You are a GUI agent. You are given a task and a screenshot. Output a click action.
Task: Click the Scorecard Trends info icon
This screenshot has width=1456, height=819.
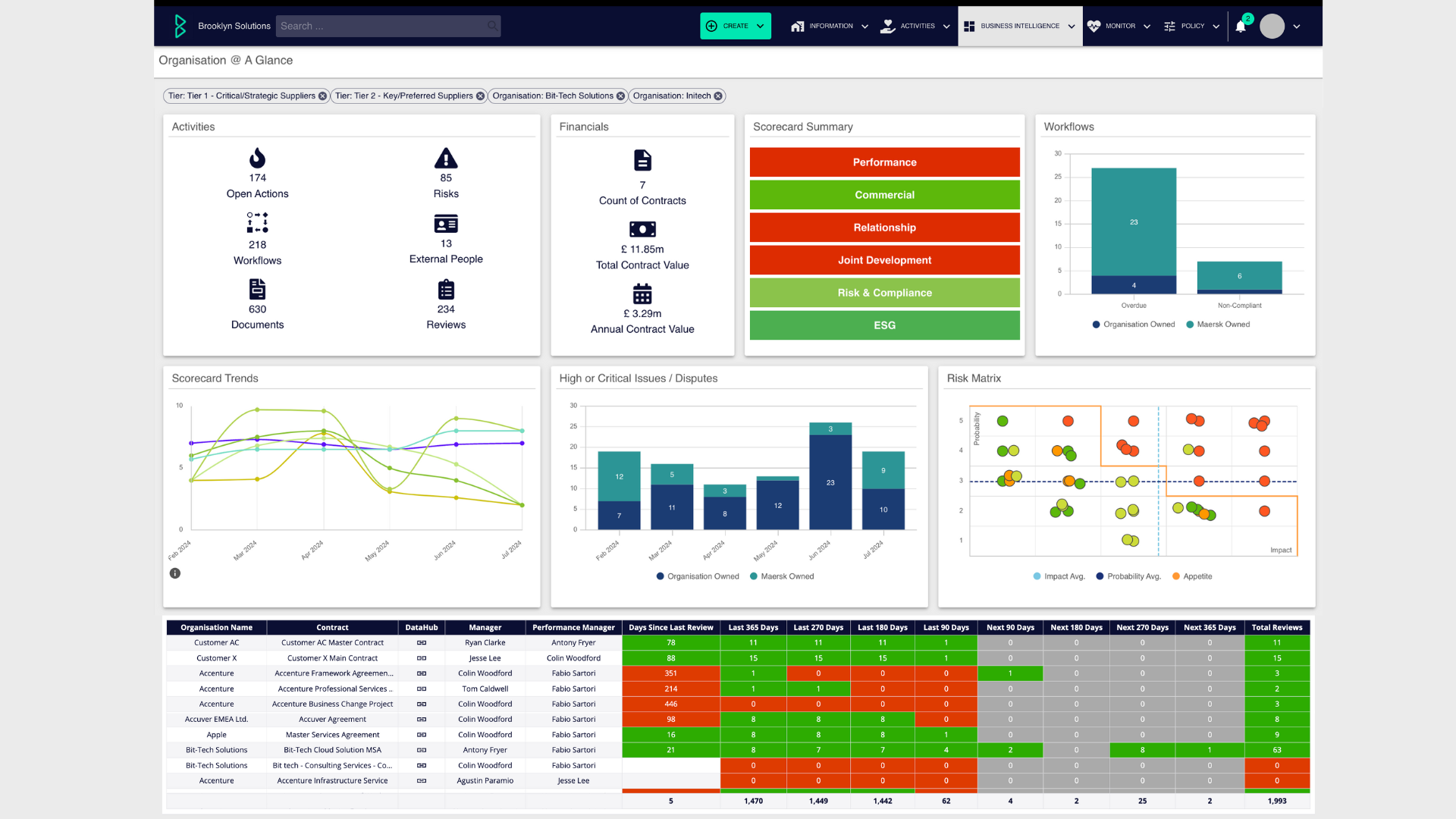click(x=175, y=573)
